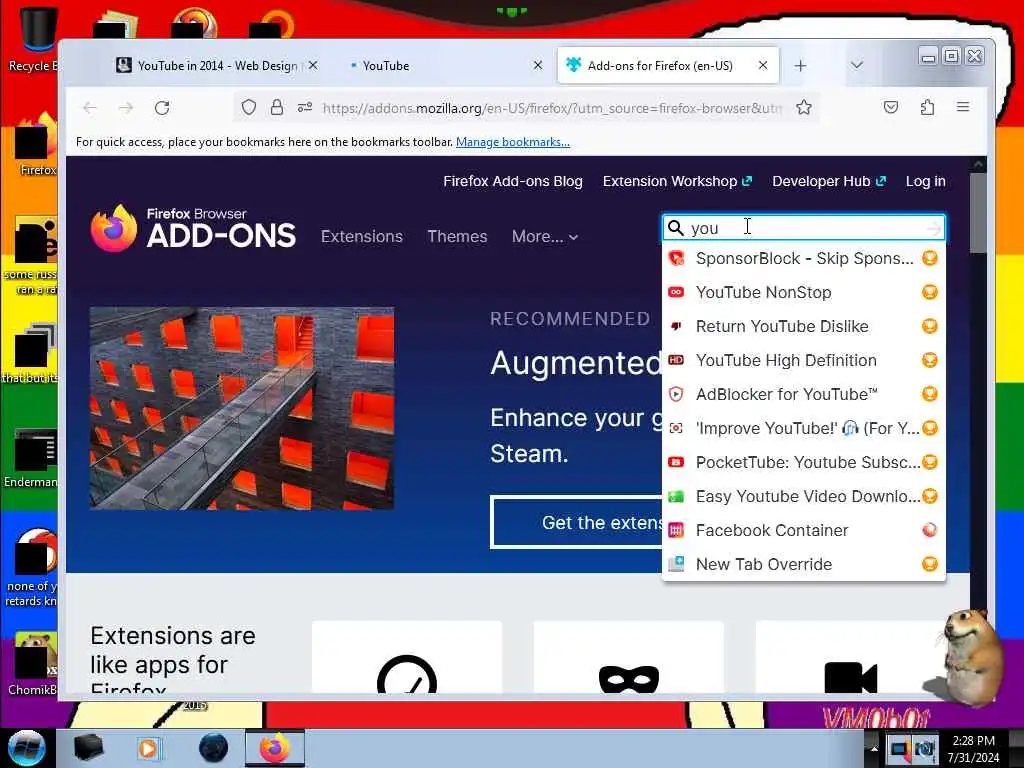The width and height of the screenshot is (1024, 768).
Task: Click the scrollbar up arrow
Action: click(x=978, y=165)
